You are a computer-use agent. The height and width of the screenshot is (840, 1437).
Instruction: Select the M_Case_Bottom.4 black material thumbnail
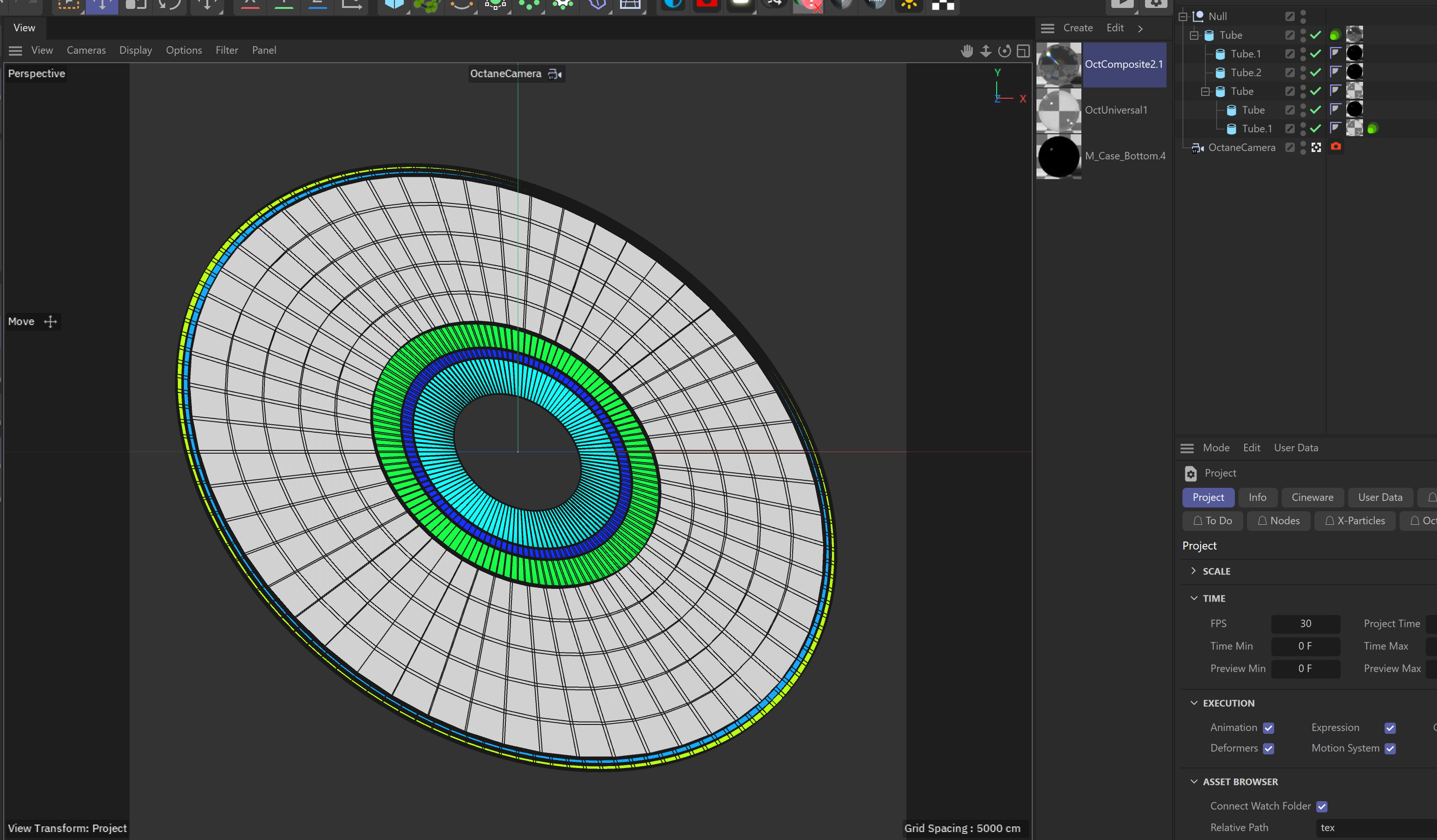tap(1058, 156)
